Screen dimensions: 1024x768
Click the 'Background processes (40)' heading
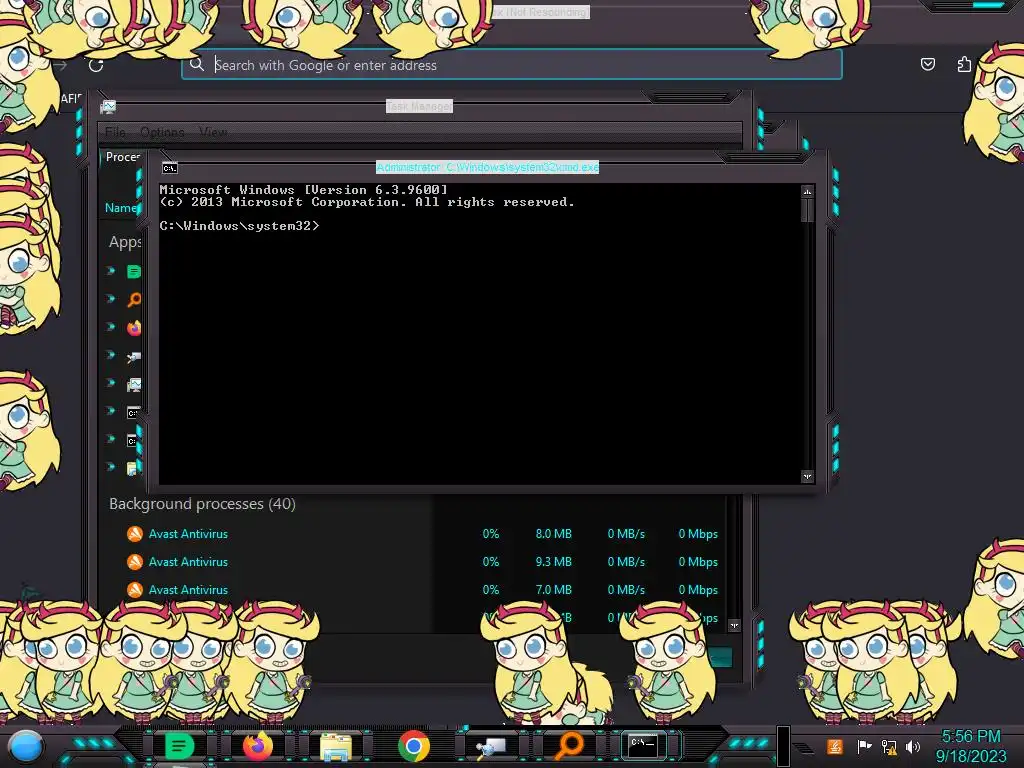[x=202, y=504]
